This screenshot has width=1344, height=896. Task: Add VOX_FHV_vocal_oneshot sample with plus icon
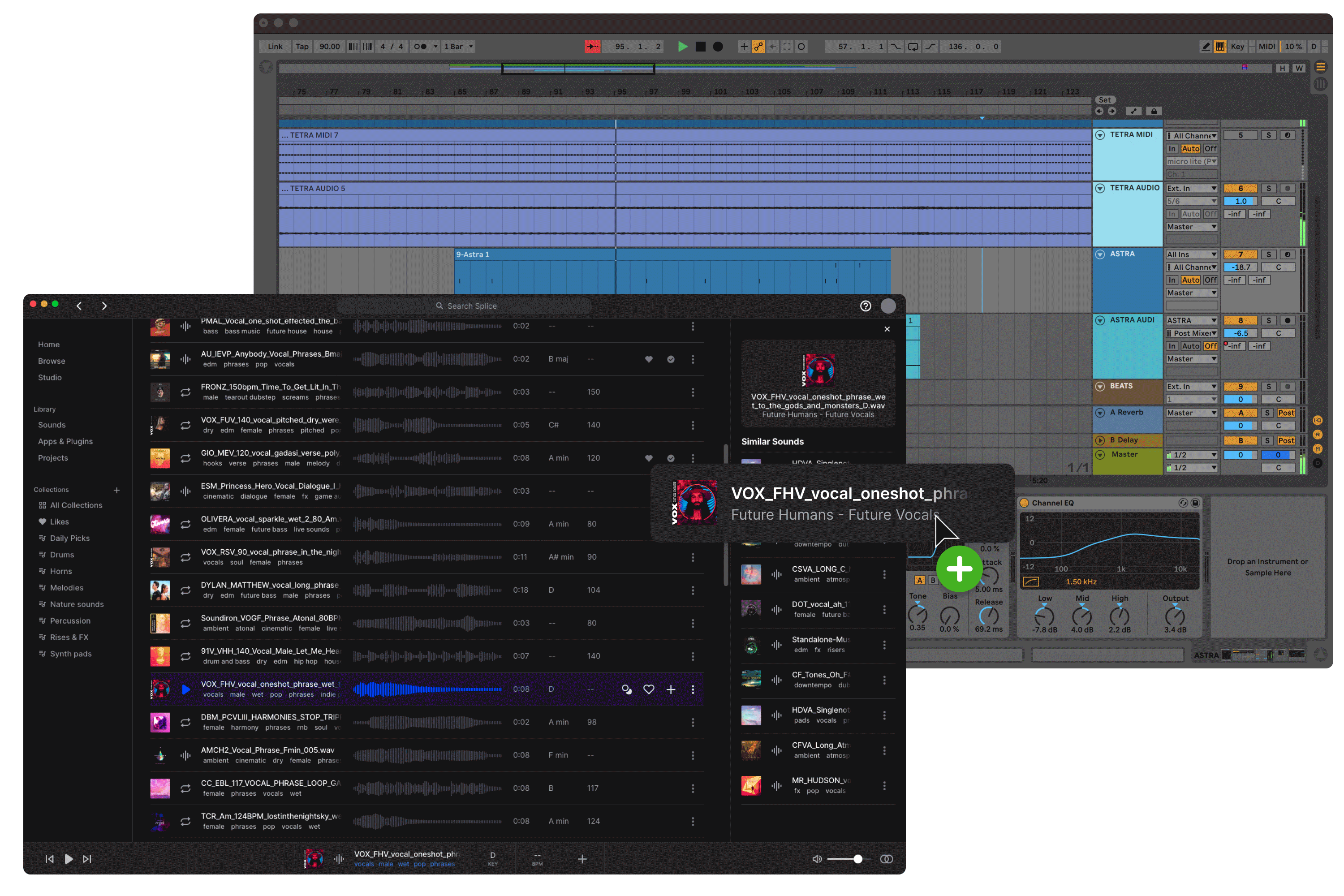tap(671, 690)
